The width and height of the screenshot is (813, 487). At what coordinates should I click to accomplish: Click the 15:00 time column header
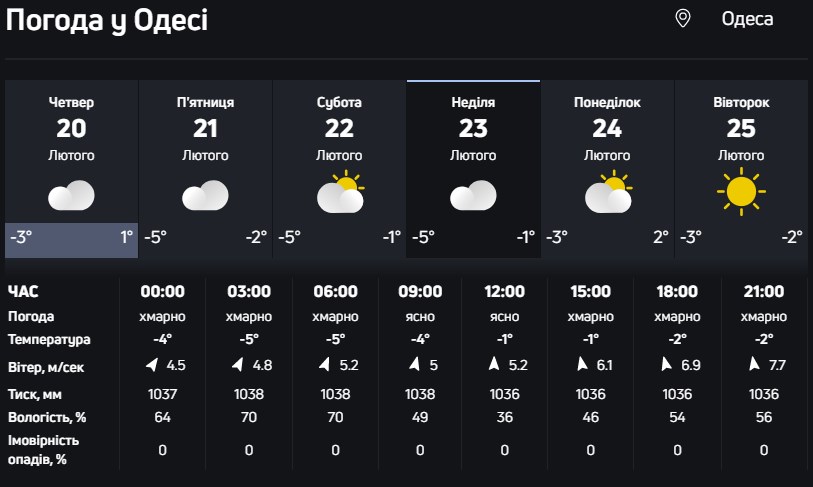coord(591,292)
